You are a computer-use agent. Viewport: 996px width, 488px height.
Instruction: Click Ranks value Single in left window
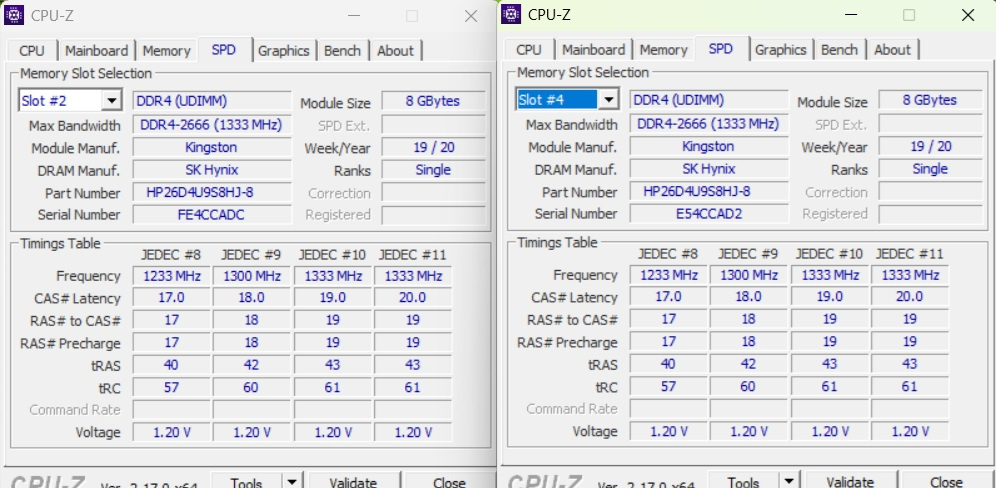pos(433,170)
